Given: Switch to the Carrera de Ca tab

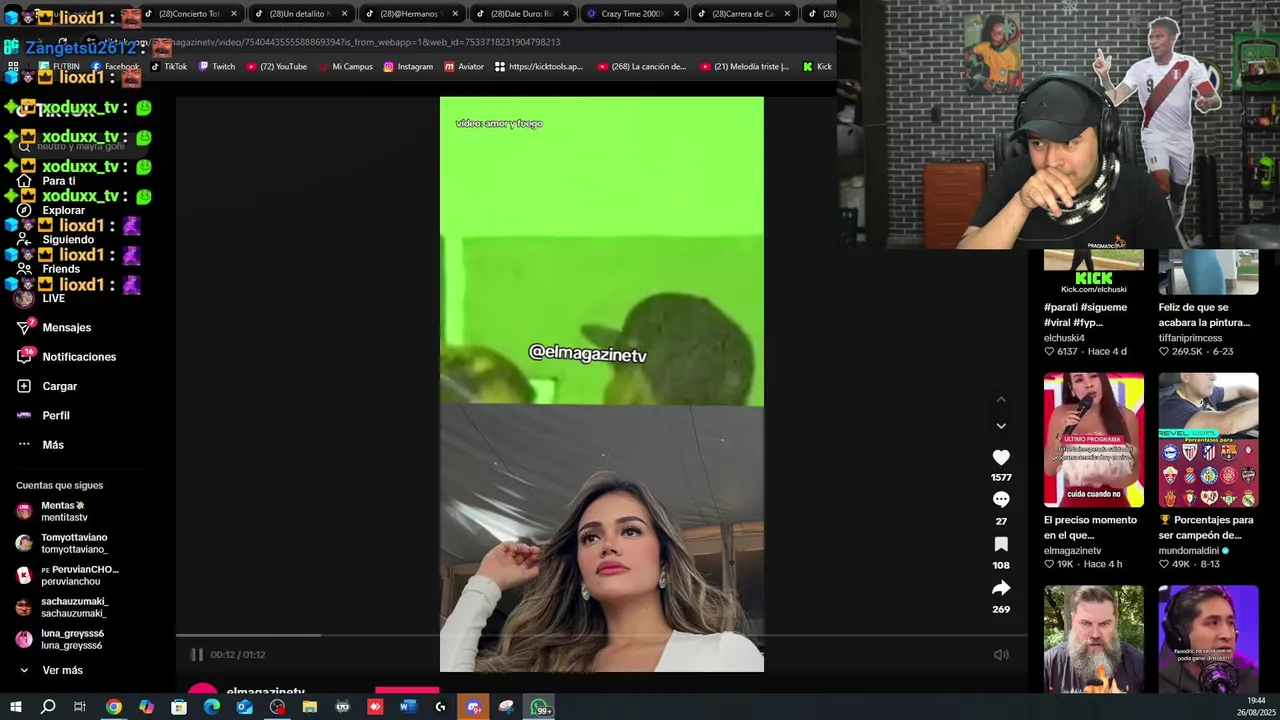Looking at the screenshot, I should coord(741,14).
